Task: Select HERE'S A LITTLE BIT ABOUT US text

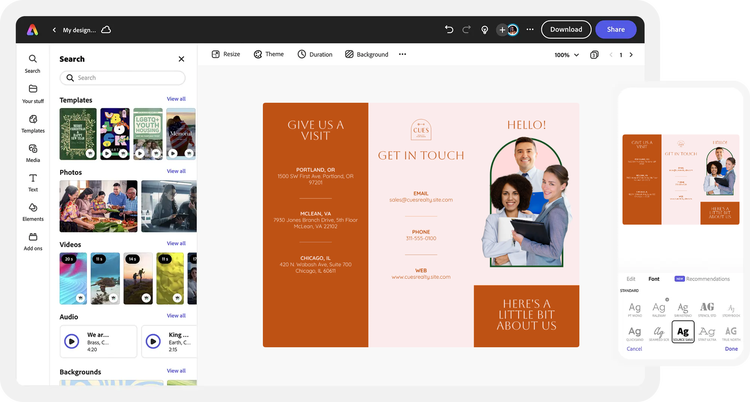Action: click(x=526, y=315)
